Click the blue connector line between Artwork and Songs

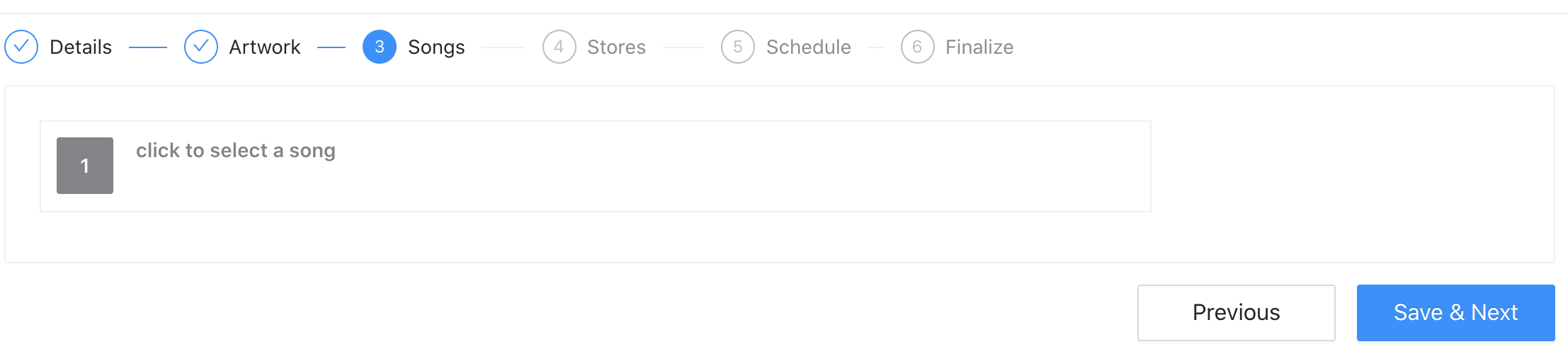point(331,47)
